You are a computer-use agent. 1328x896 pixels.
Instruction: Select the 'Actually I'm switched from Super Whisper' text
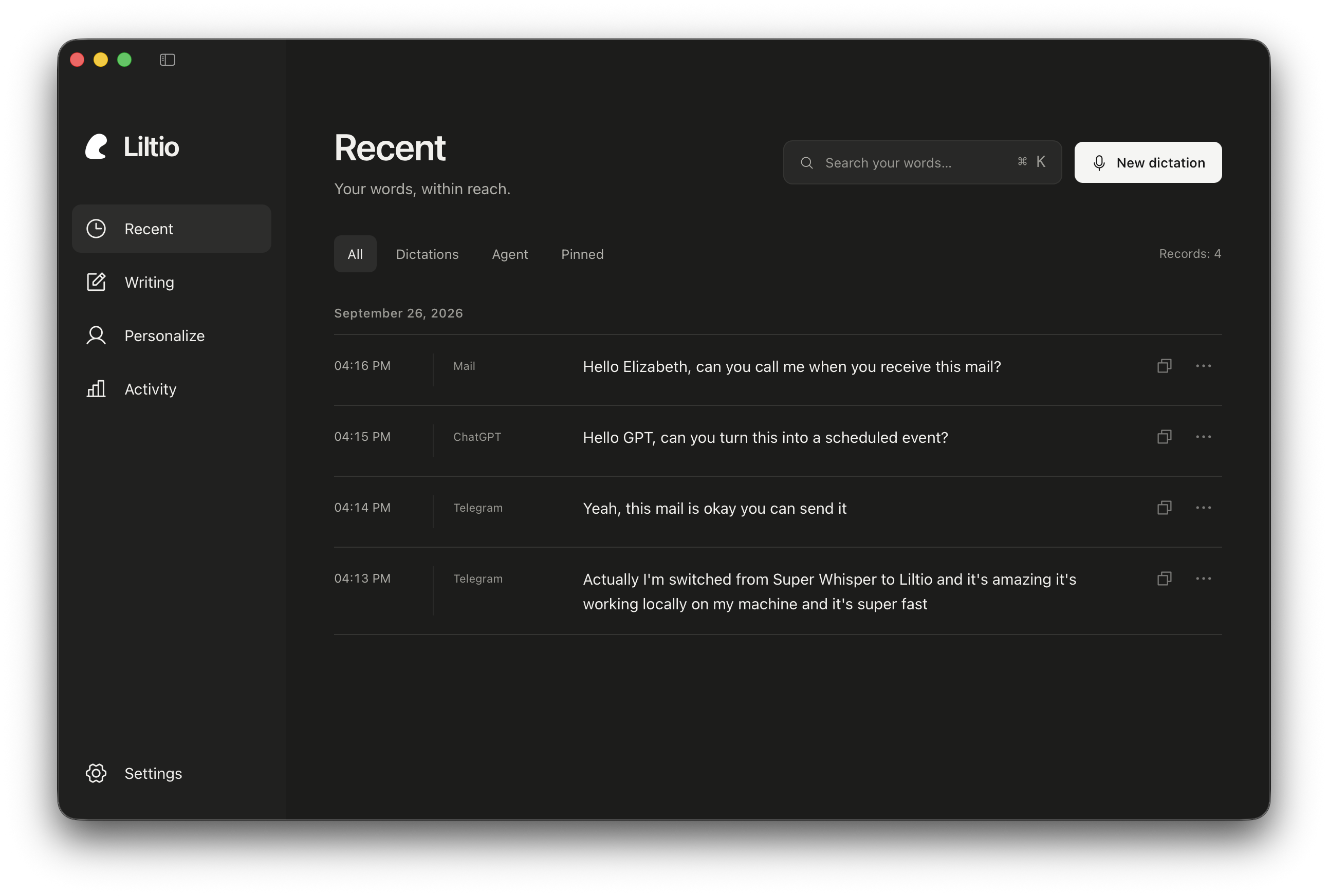829,591
